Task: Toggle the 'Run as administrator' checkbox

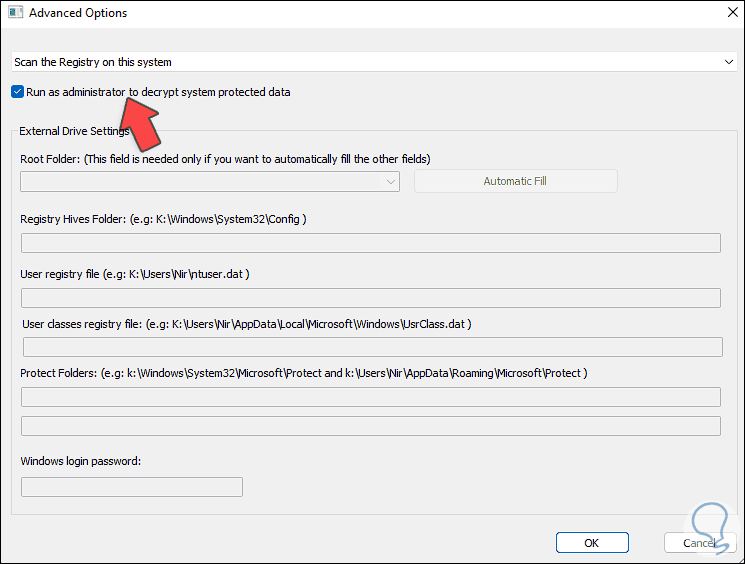Action: [x=18, y=92]
